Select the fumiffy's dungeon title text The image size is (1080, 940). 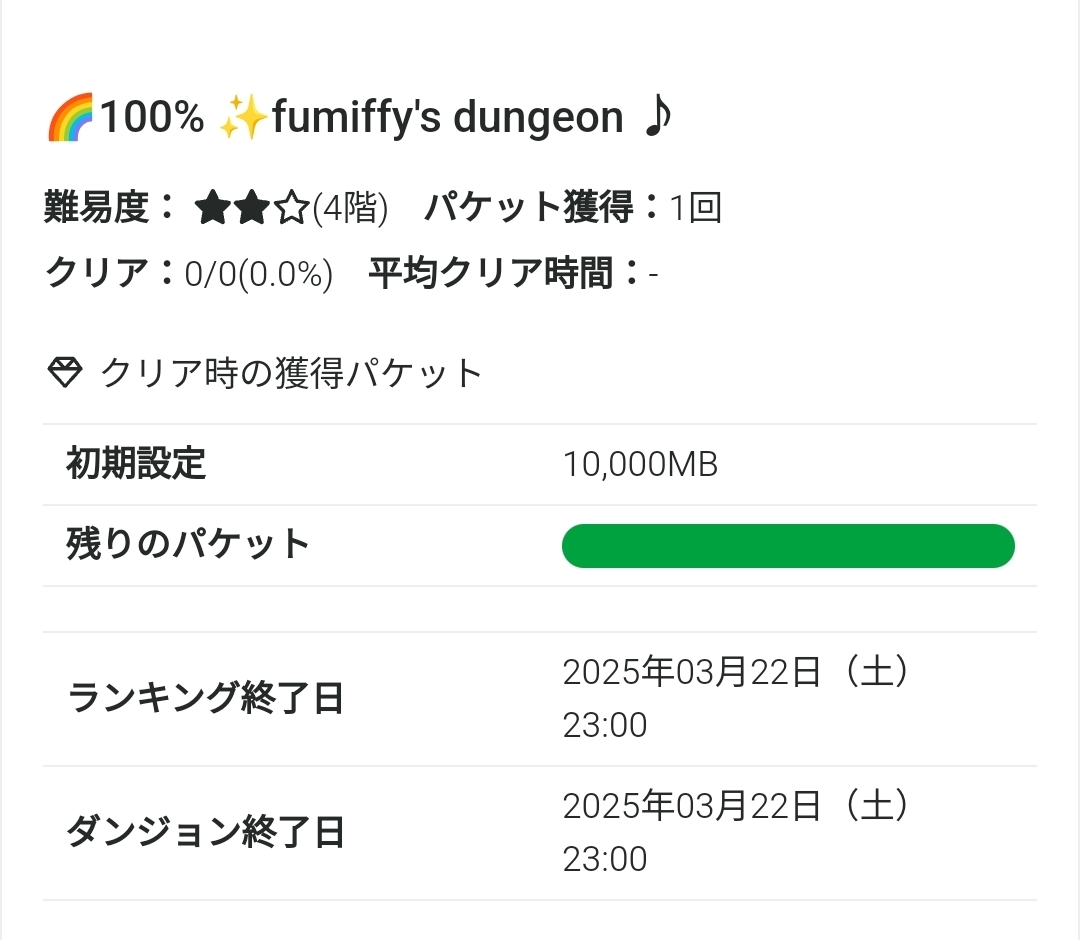point(447,118)
